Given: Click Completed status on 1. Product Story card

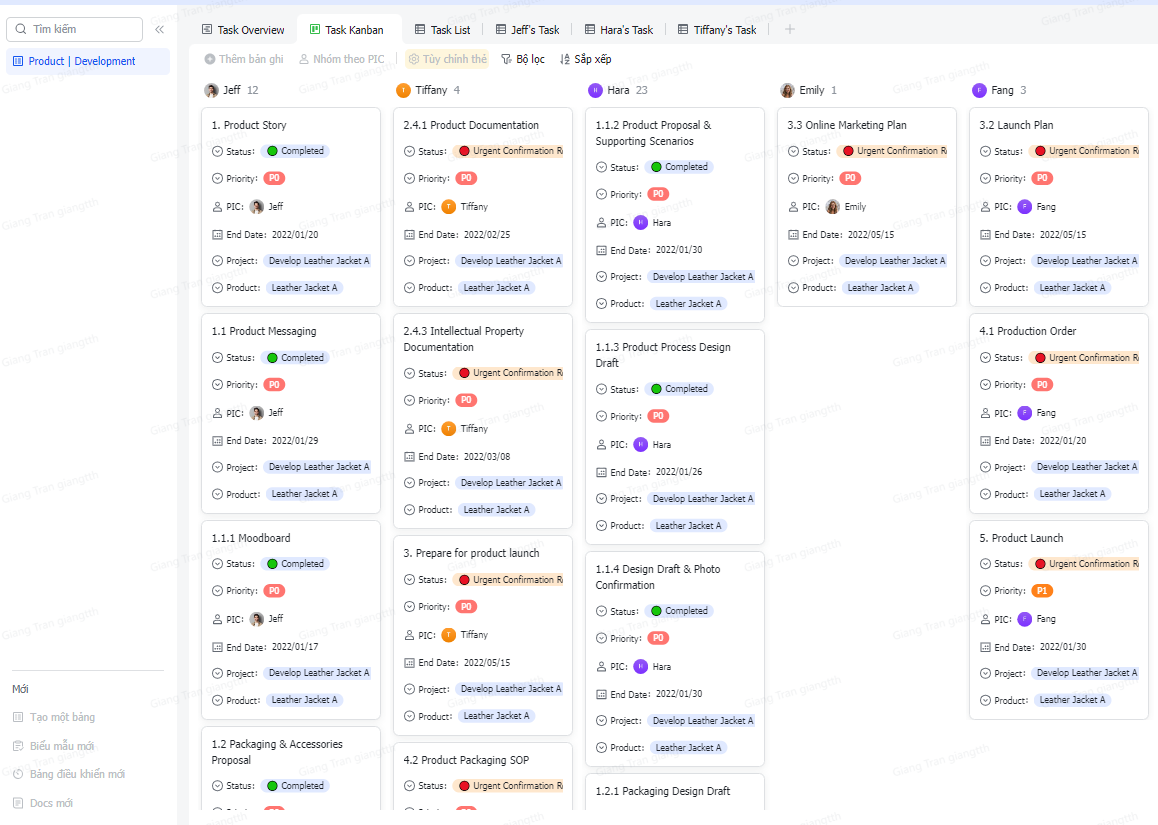Looking at the screenshot, I should coord(295,151).
